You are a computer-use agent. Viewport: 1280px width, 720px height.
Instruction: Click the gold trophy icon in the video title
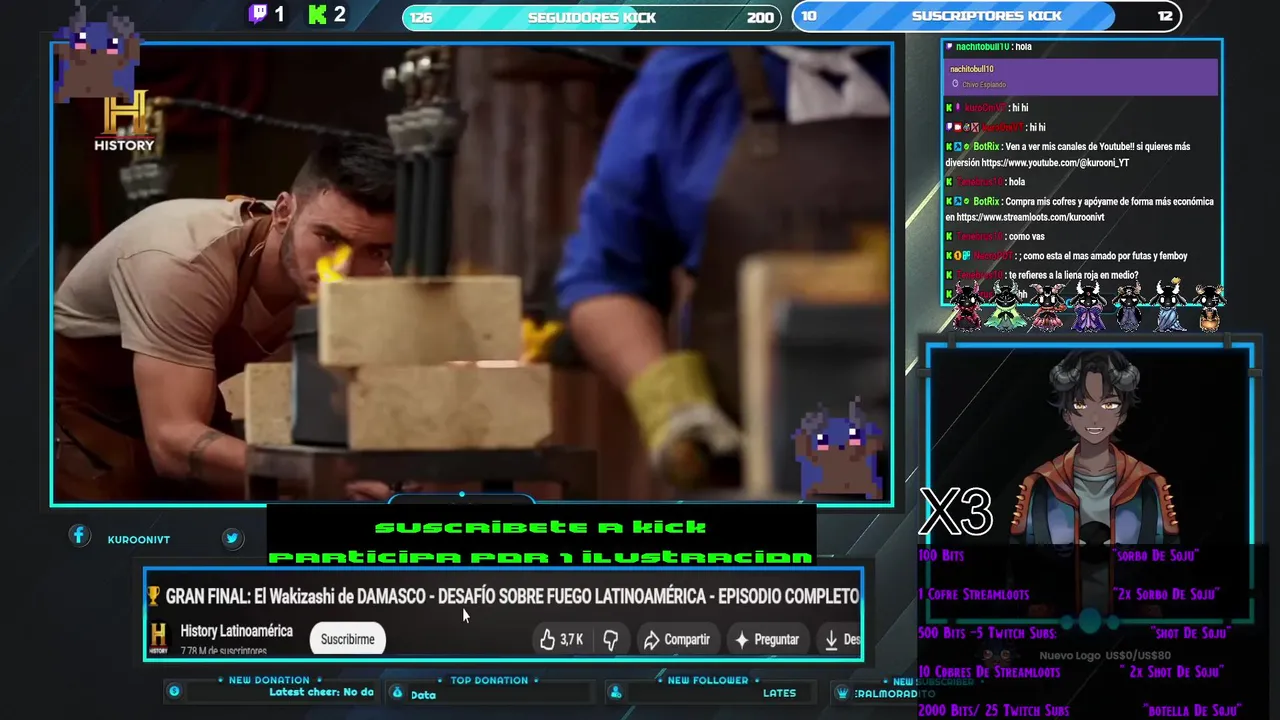153,596
